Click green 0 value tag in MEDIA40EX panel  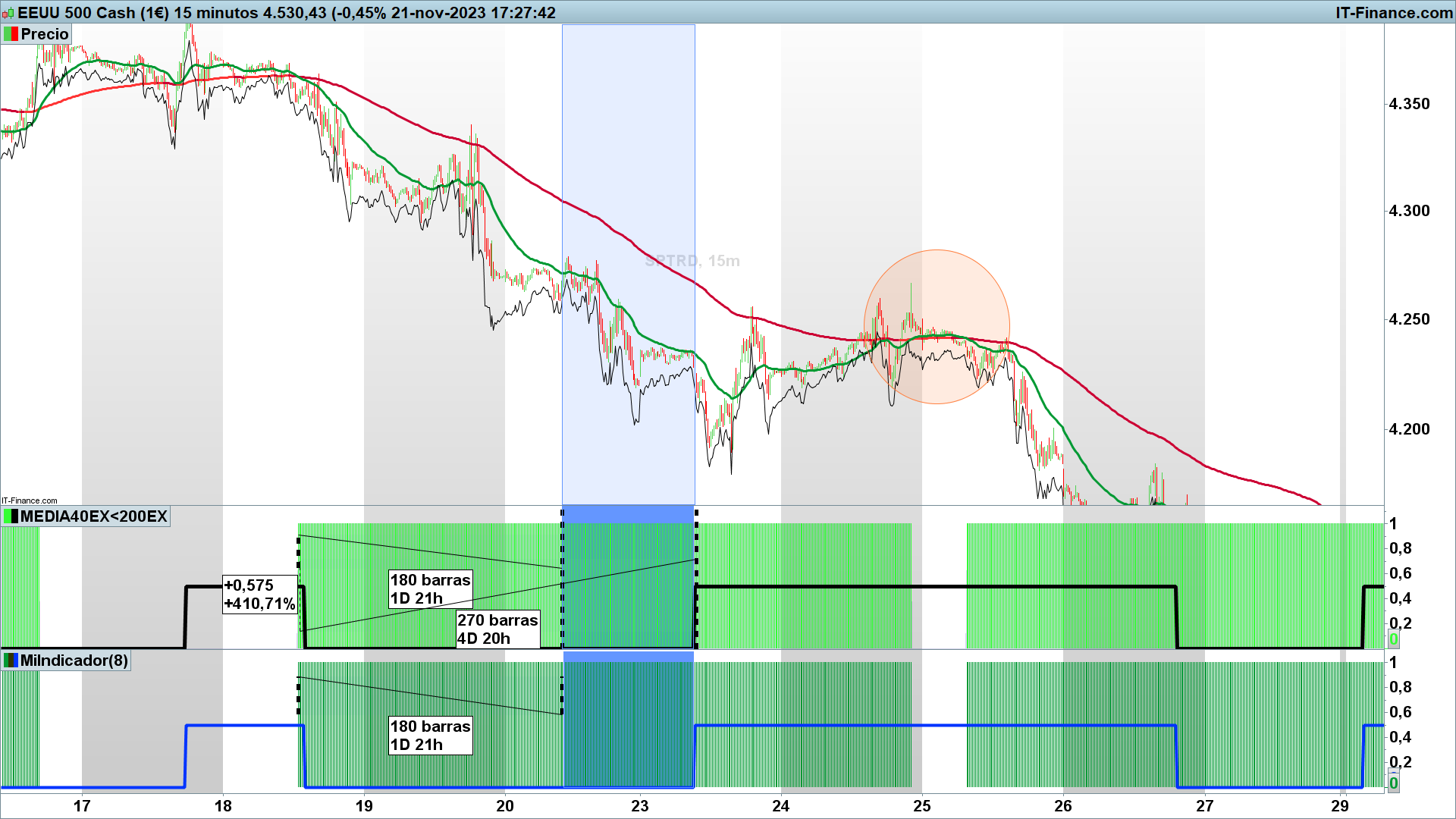[1393, 640]
